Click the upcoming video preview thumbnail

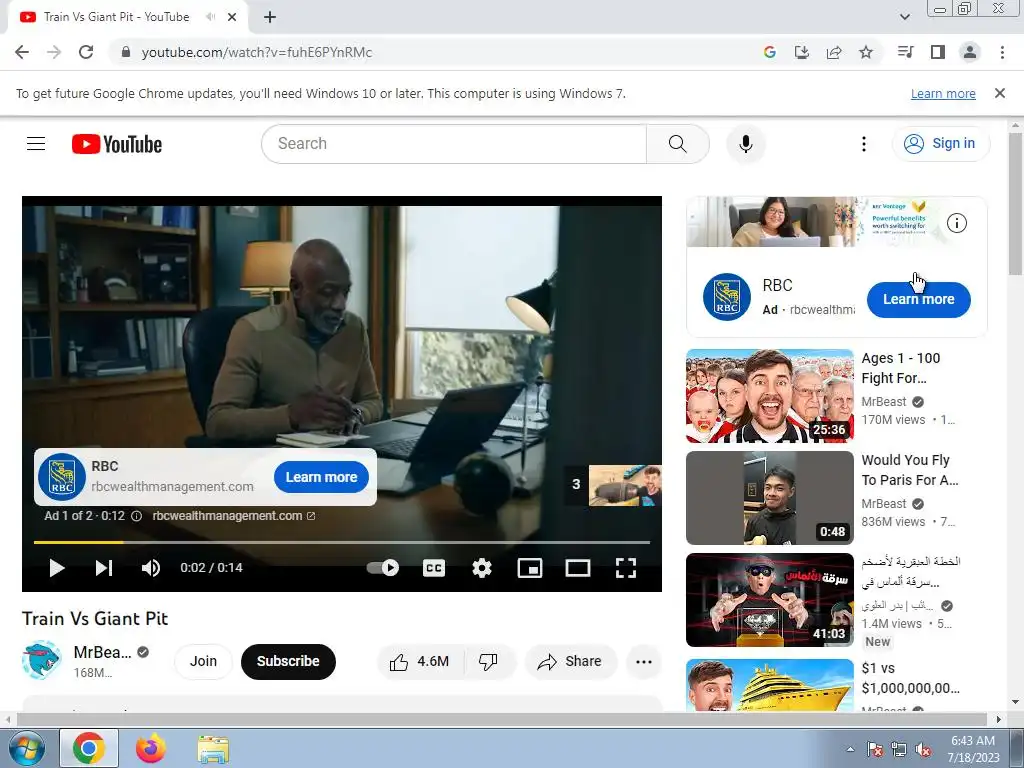(625, 485)
